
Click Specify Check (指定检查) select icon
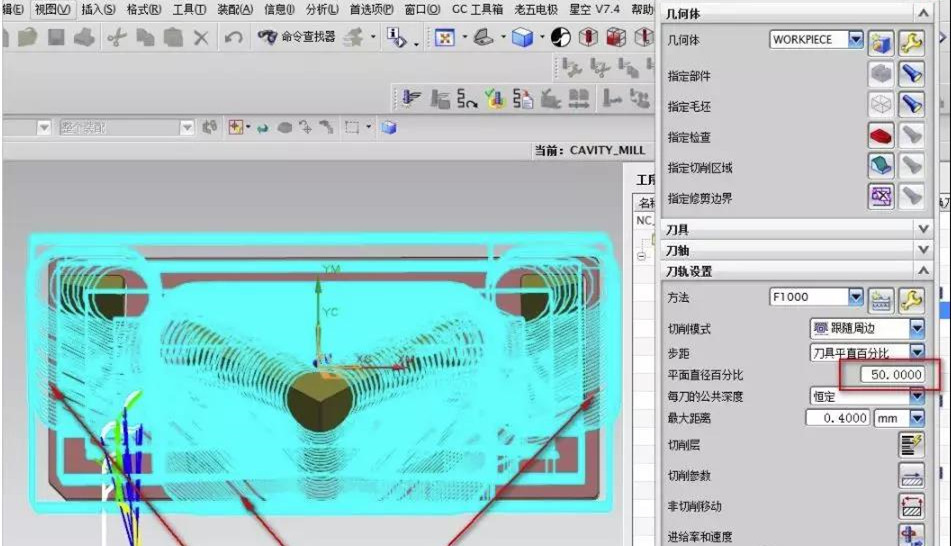point(879,137)
